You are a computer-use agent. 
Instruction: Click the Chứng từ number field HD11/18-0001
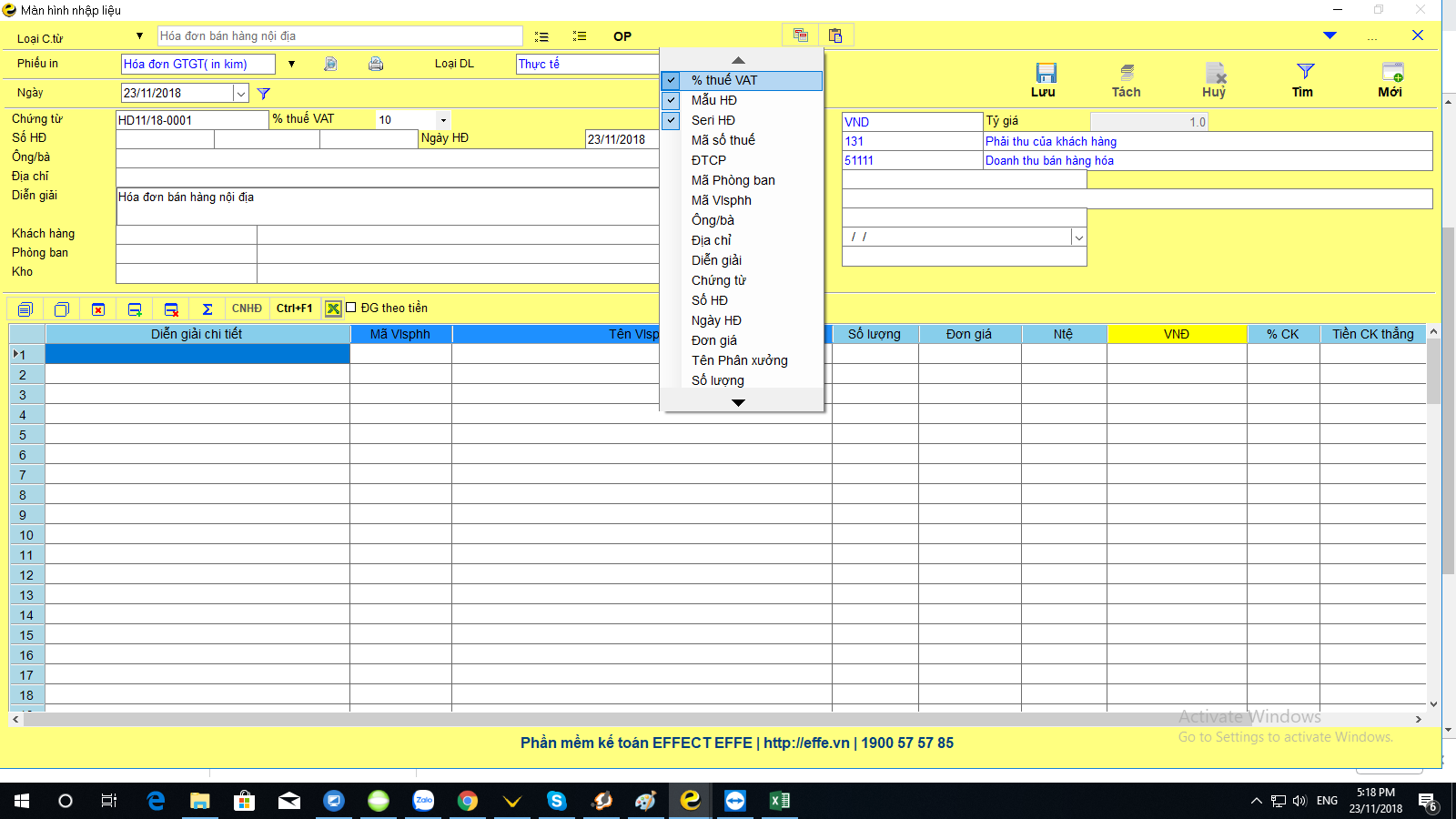(192, 120)
